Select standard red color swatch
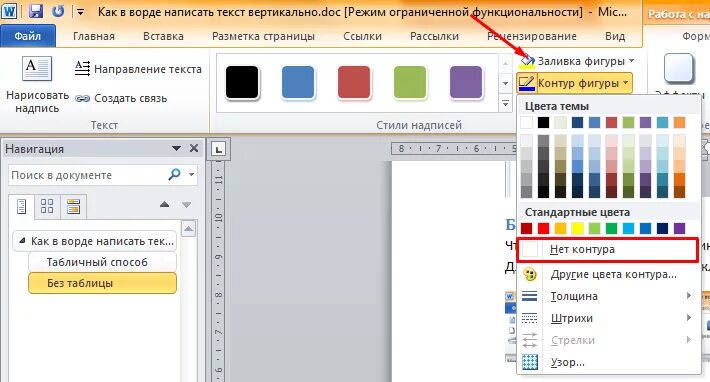 (543, 229)
